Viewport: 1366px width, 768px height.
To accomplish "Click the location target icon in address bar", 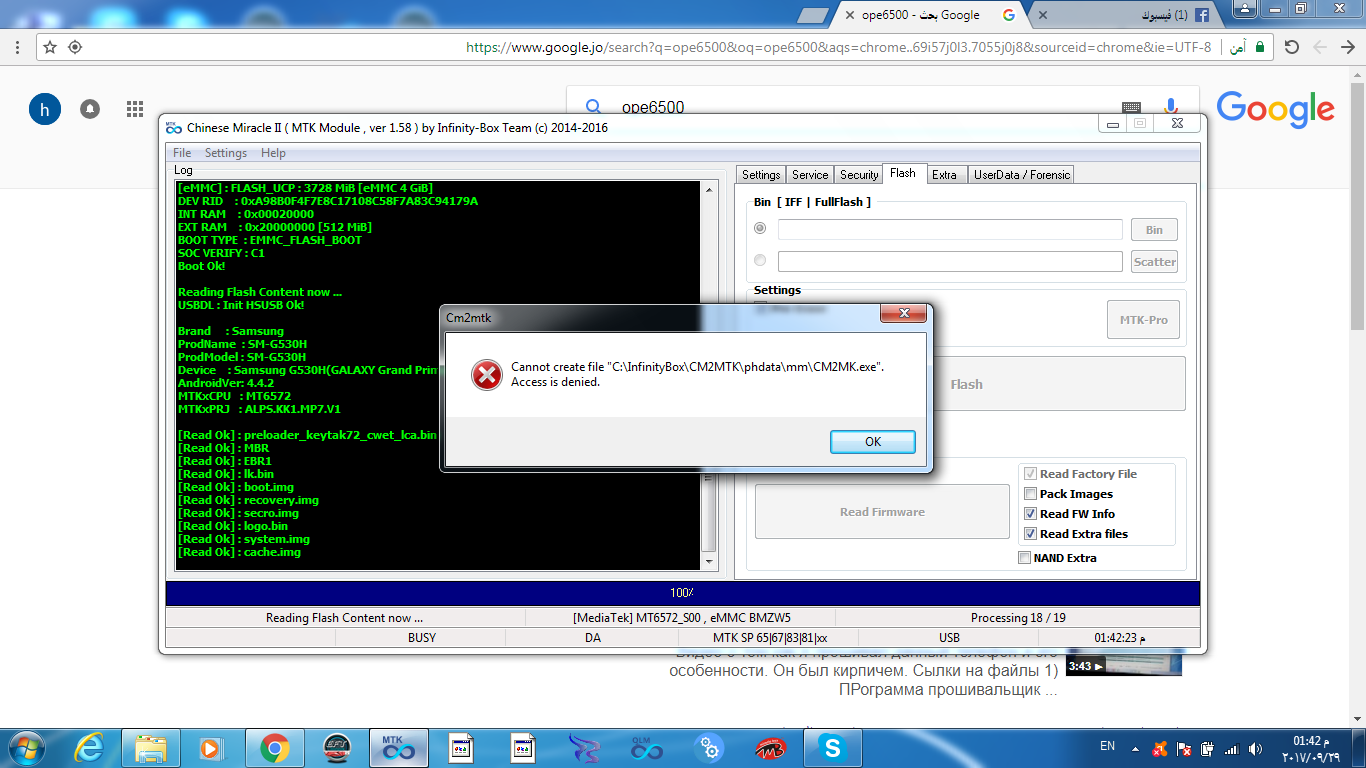I will (x=75, y=47).
